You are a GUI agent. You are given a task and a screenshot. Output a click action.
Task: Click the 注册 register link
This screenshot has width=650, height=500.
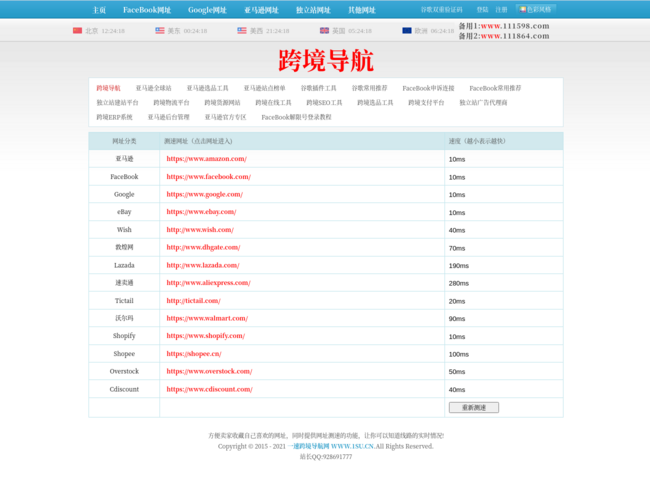501,10
